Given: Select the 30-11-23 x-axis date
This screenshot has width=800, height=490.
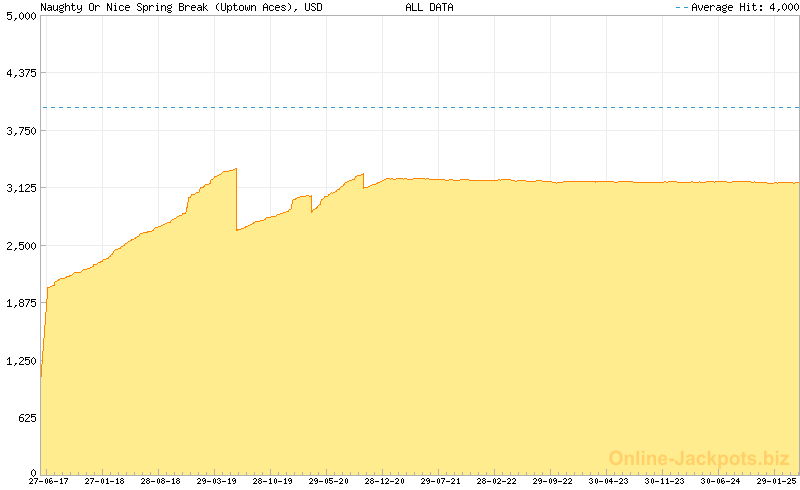Looking at the screenshot, I should (x=664, y=481).
